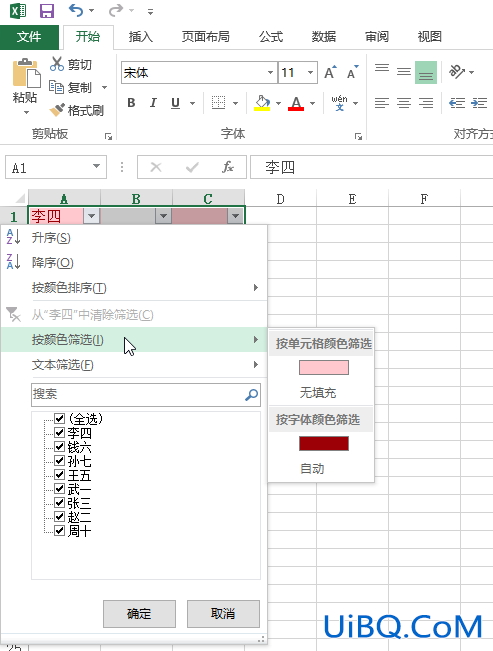The width and height of the screenshot is (493, 651).
Task: Align text to top of cell
Action: [382, 68]
